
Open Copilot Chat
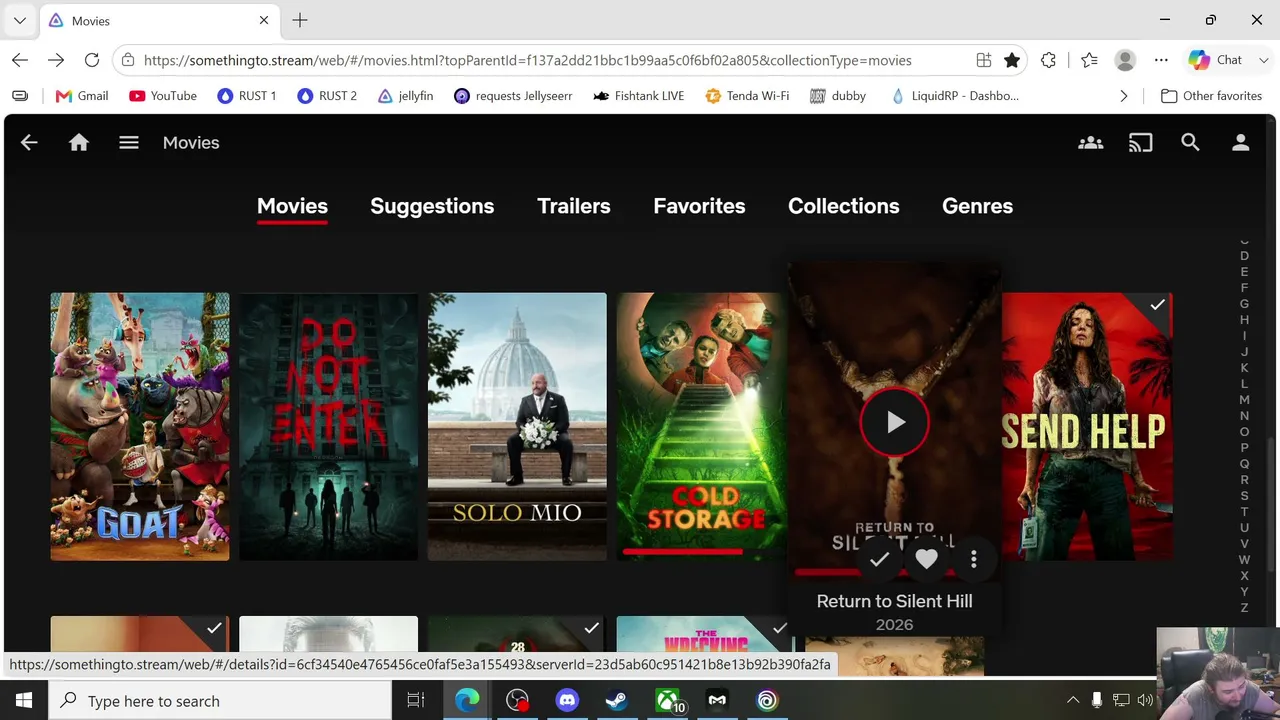pos(1216,60)
